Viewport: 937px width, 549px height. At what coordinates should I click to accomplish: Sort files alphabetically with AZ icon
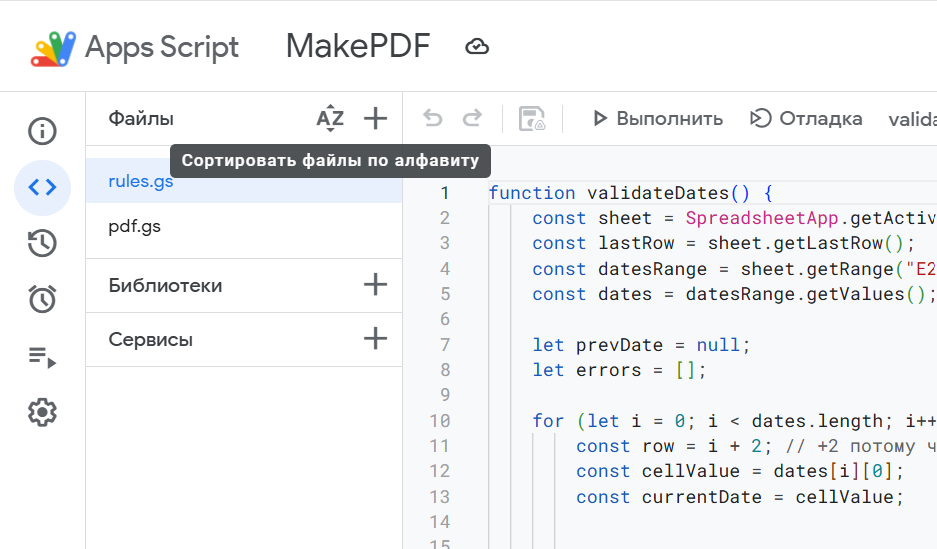(330, 119)
